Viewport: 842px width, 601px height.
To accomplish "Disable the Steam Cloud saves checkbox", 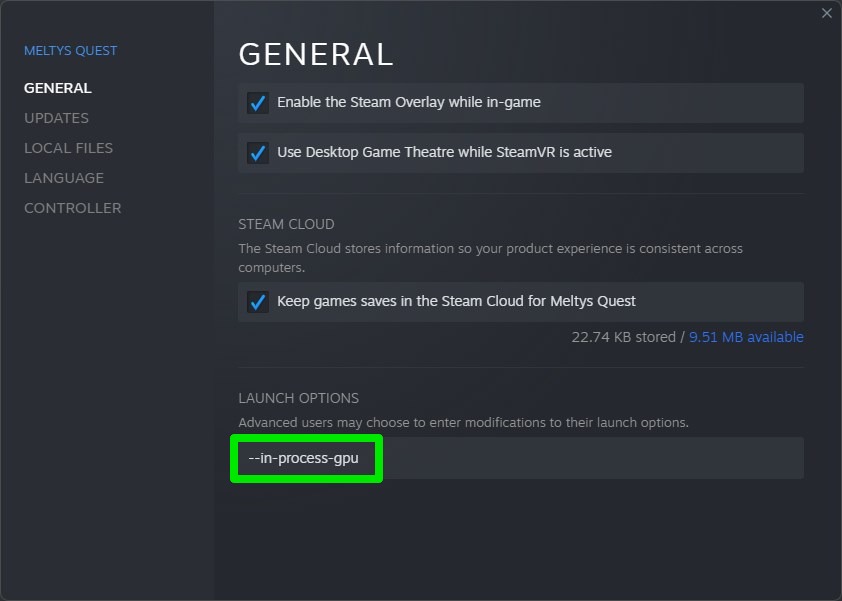I will point(258,302).
